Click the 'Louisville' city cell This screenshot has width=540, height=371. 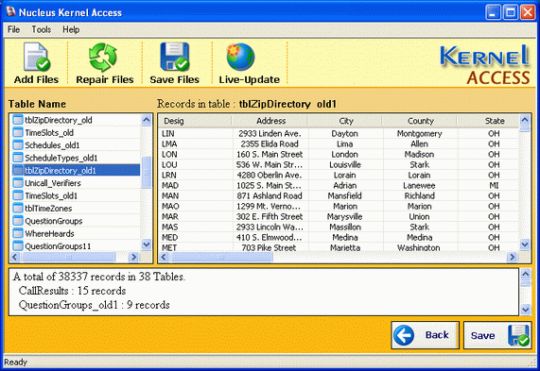tap(345, 165)
